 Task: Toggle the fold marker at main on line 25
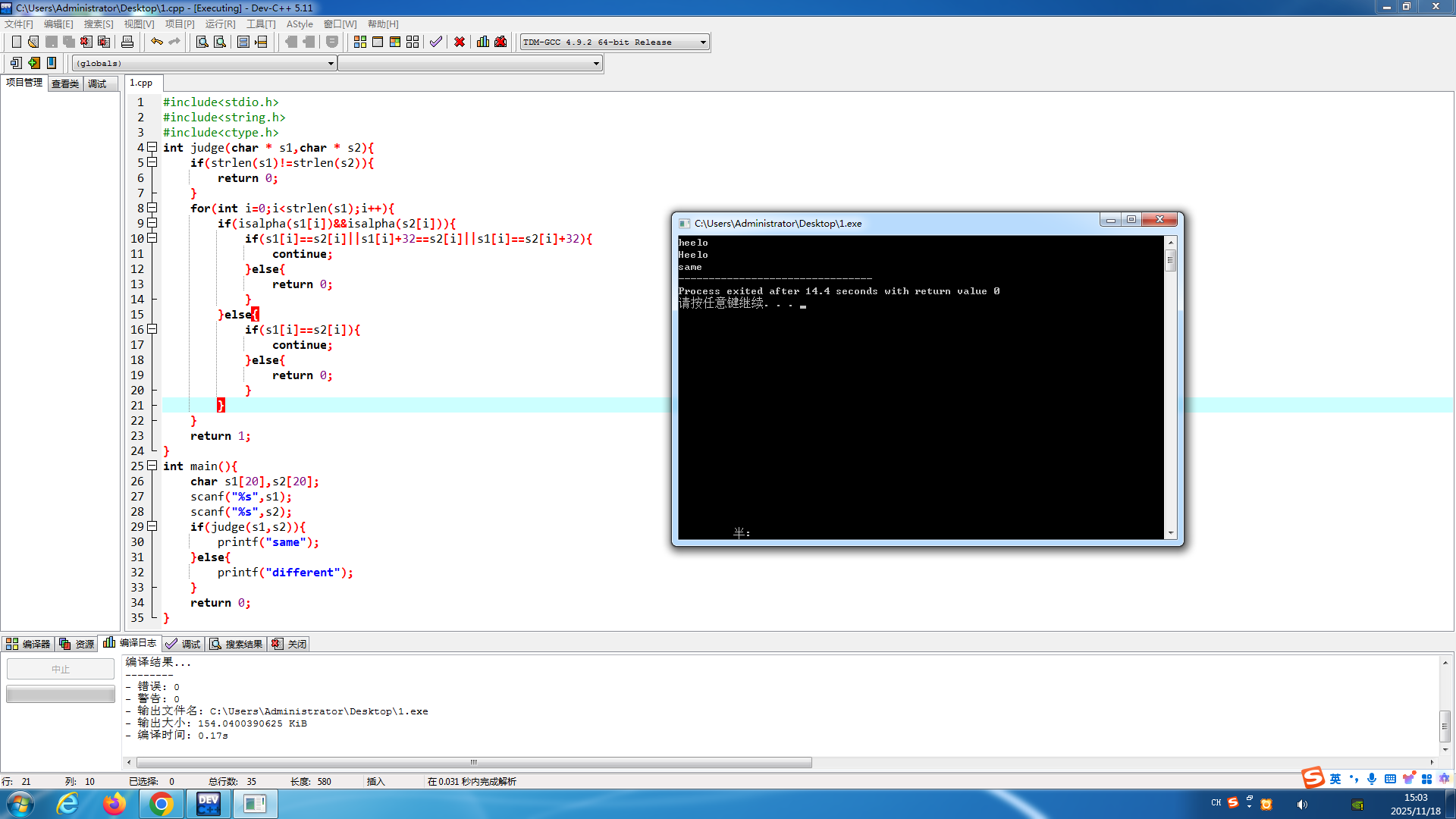[152, 466]
